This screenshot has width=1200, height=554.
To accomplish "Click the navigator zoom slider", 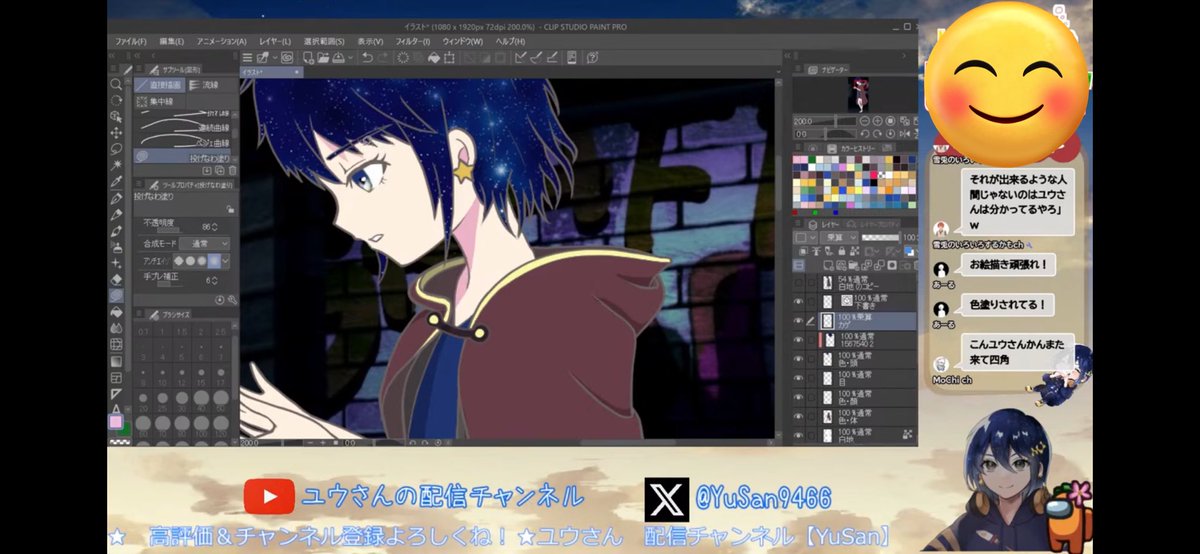I will pos(836,121).
